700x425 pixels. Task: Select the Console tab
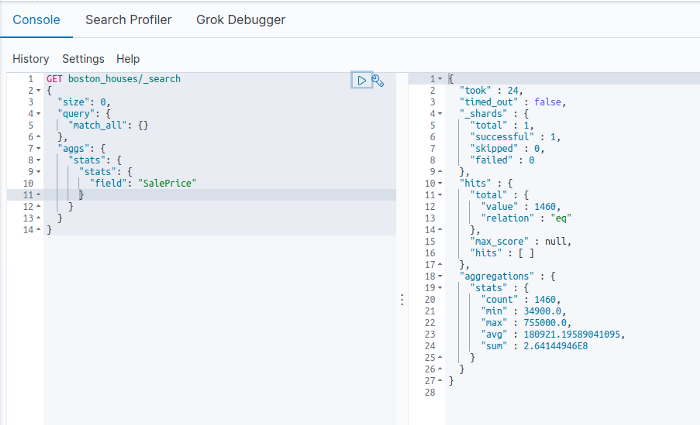click(x=36, y=20)
